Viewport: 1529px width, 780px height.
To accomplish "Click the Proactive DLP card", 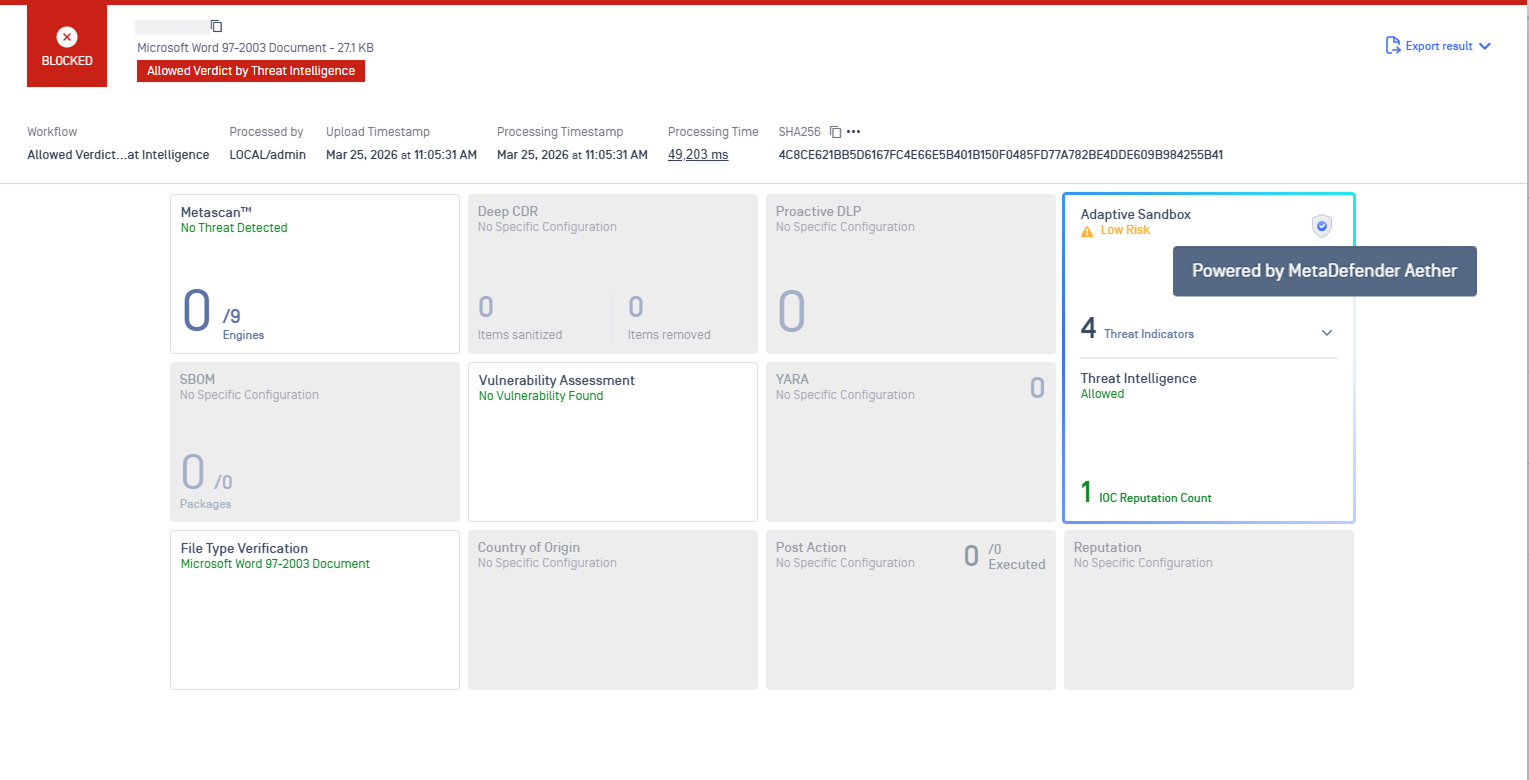I will [910, 273].
